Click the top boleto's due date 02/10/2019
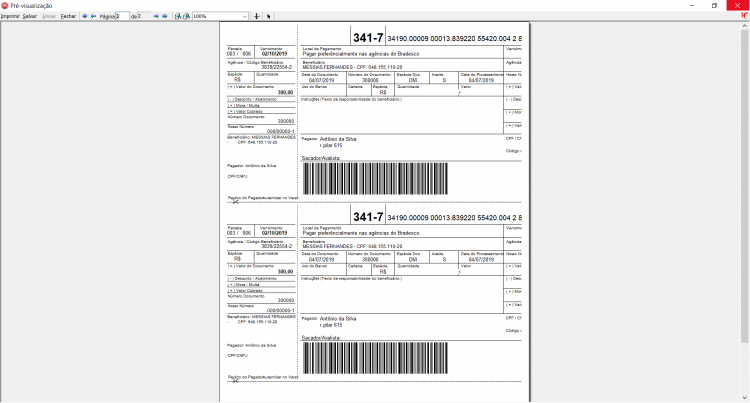The image size is (750, 403). pos(275,54)
